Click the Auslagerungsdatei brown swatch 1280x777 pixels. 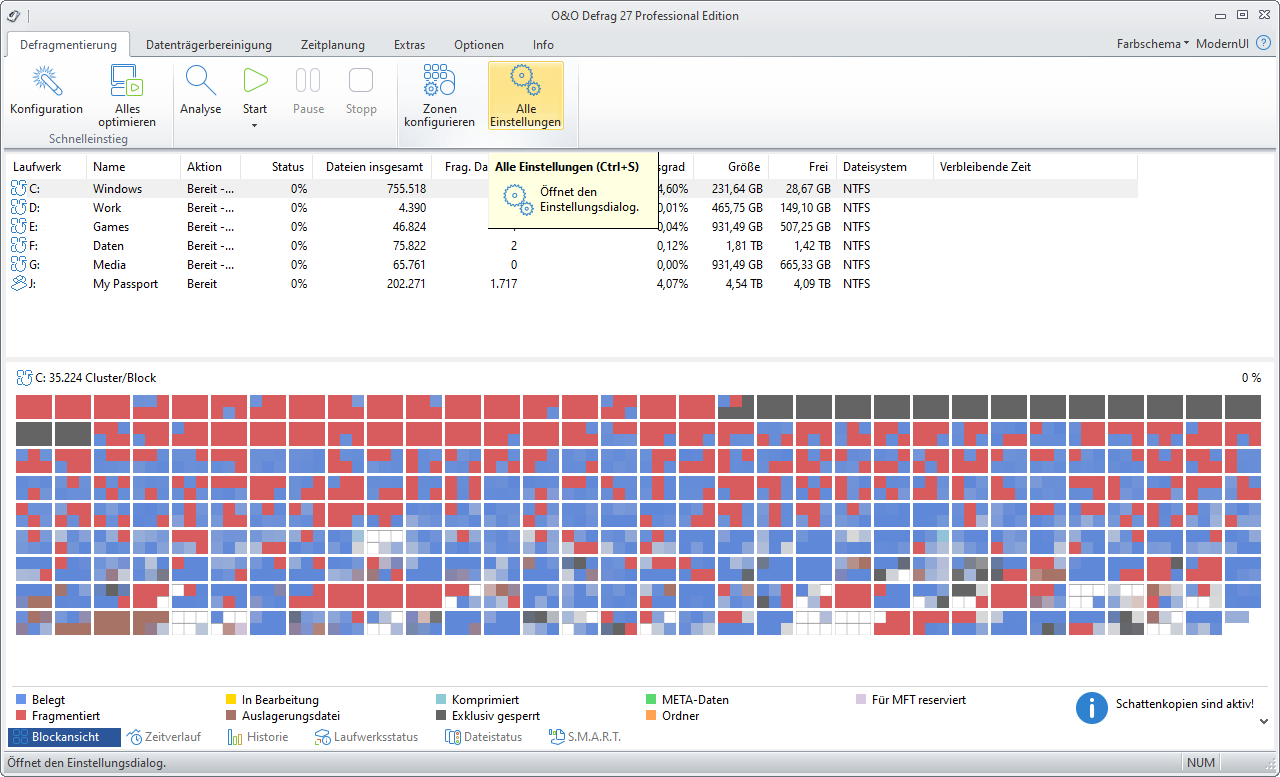231,716
